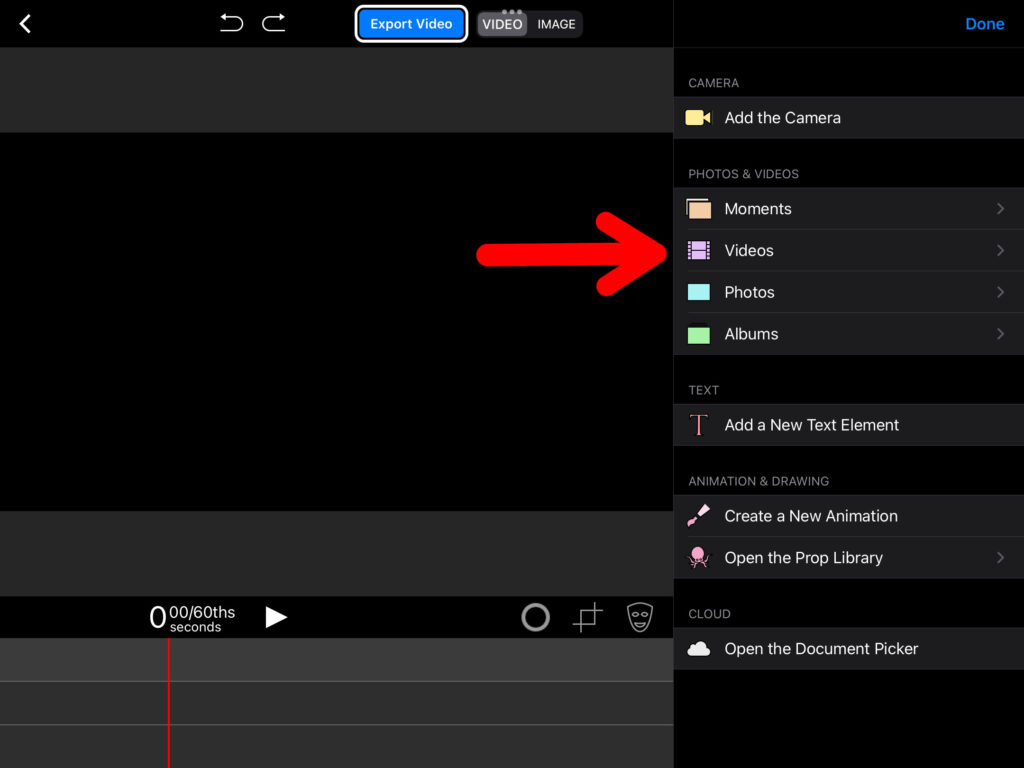Select the crop tool icon
Screen dimensions: 1024x768
point(588,618)
